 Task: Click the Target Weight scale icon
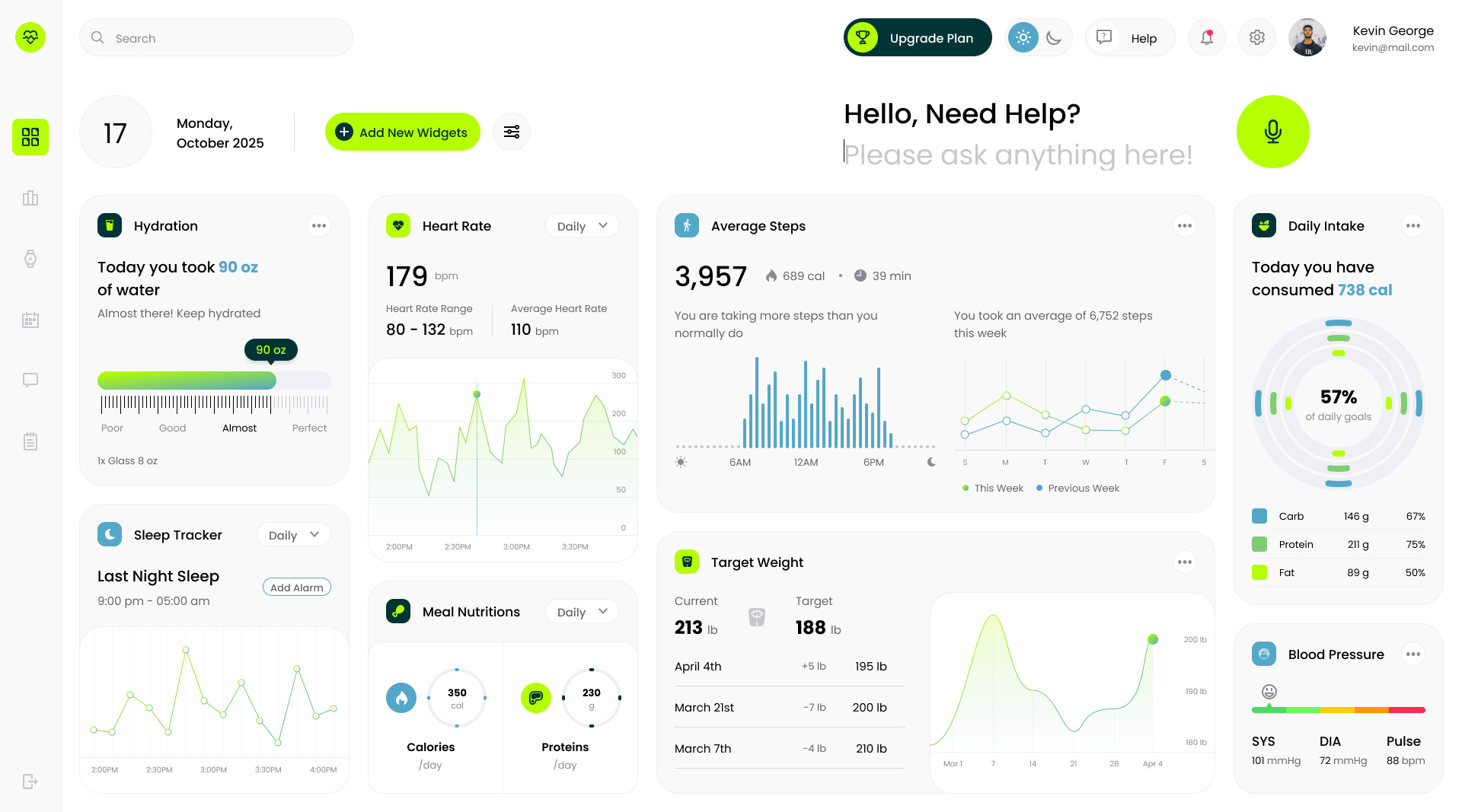(687, 562)
